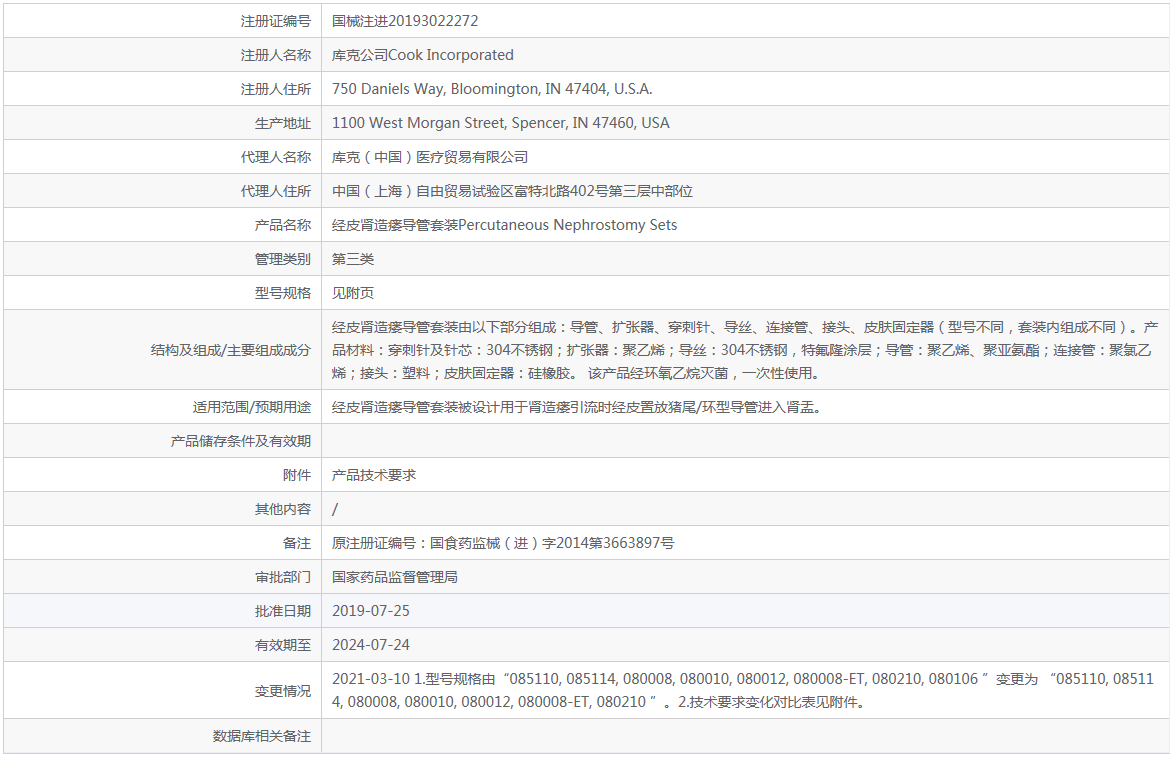The height and width of the screenshot is (760, 1170).
Task: Select the structure composition description paragraph
Action: [x=745, y=350]
